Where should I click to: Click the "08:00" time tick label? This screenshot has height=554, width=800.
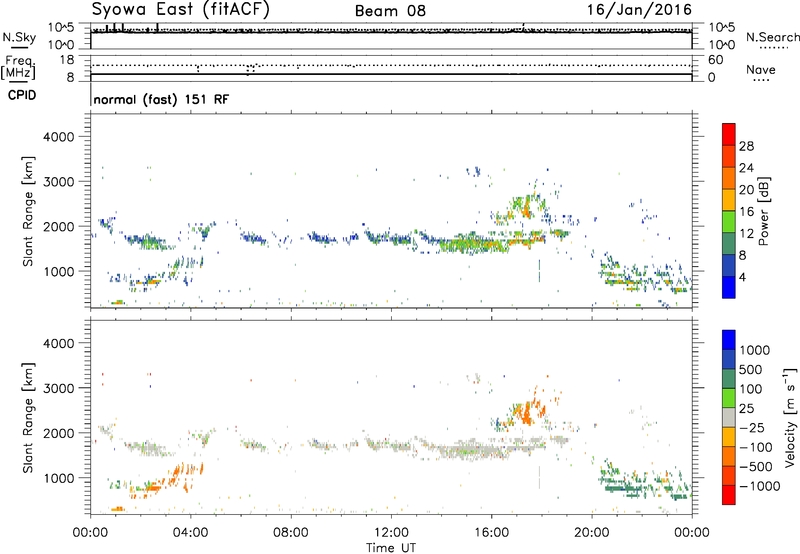click(x=291, y=533)
